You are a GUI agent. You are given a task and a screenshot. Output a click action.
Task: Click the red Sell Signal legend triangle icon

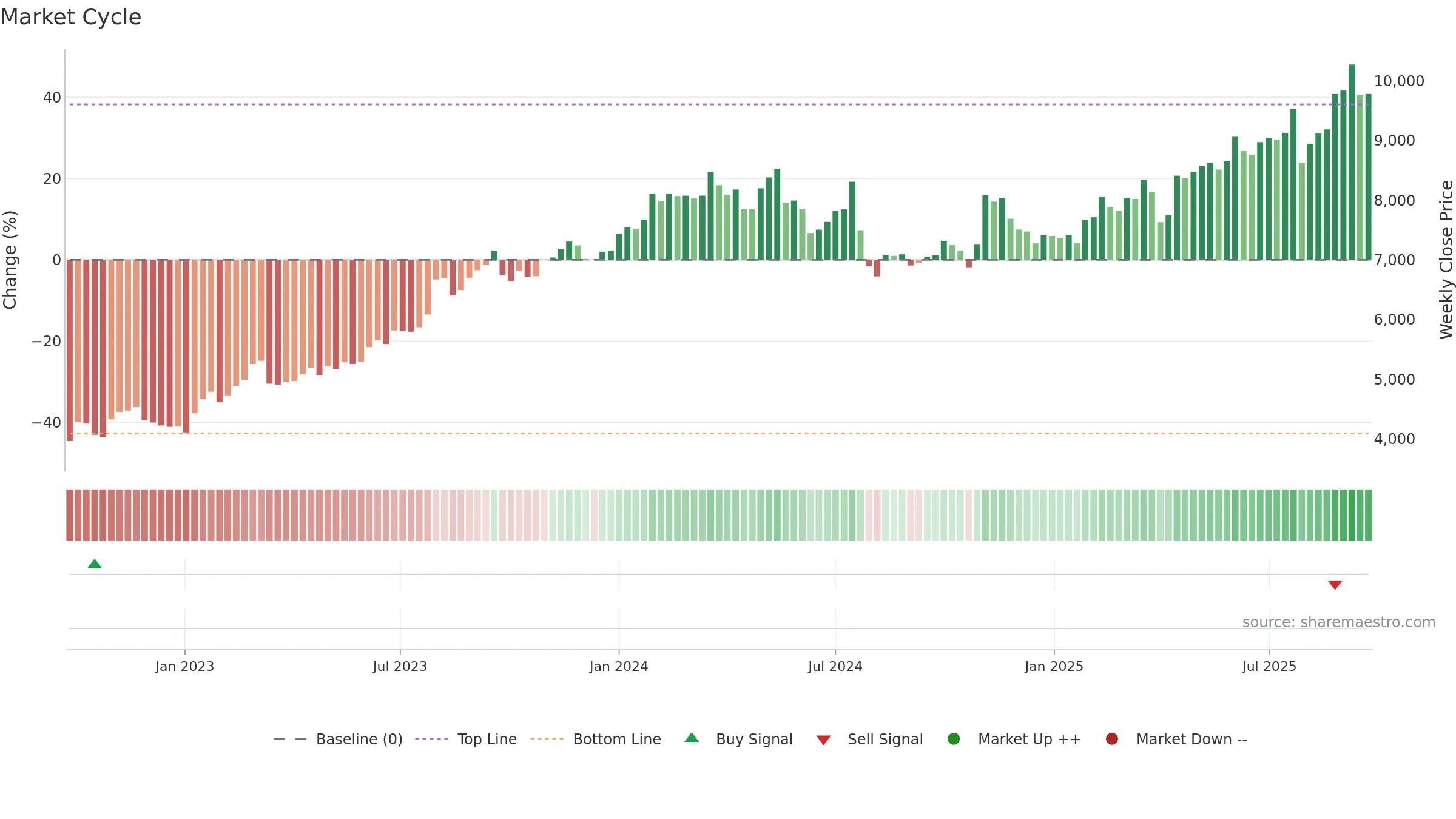(x=823, y=740)
